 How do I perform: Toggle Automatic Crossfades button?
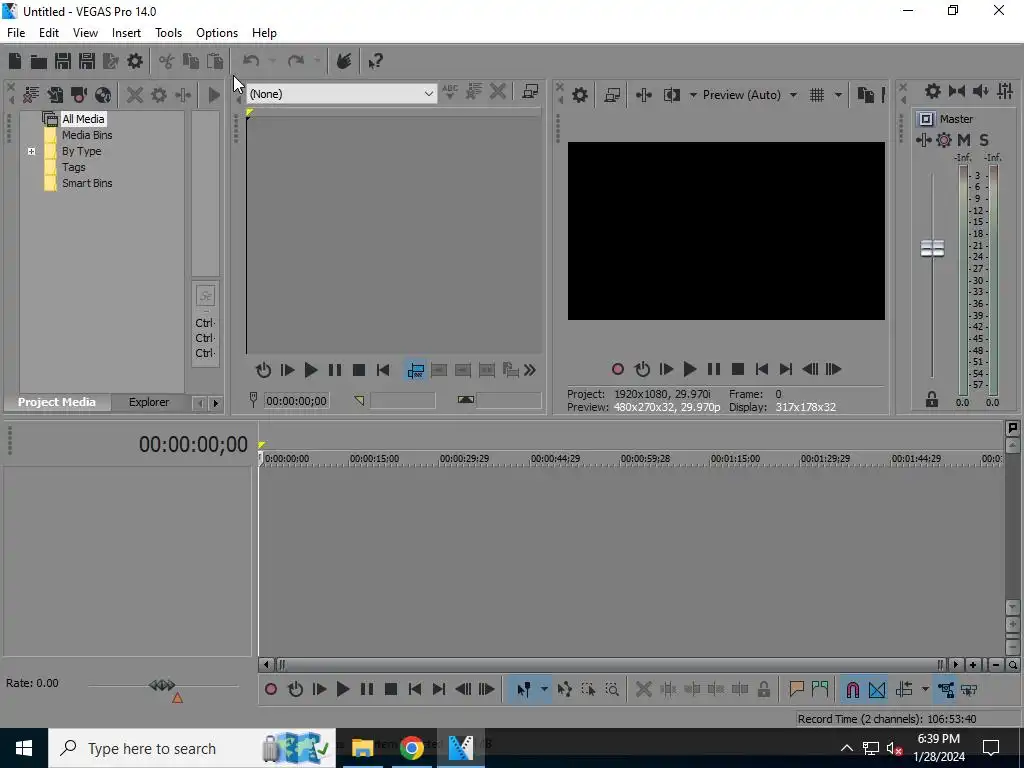877,690
